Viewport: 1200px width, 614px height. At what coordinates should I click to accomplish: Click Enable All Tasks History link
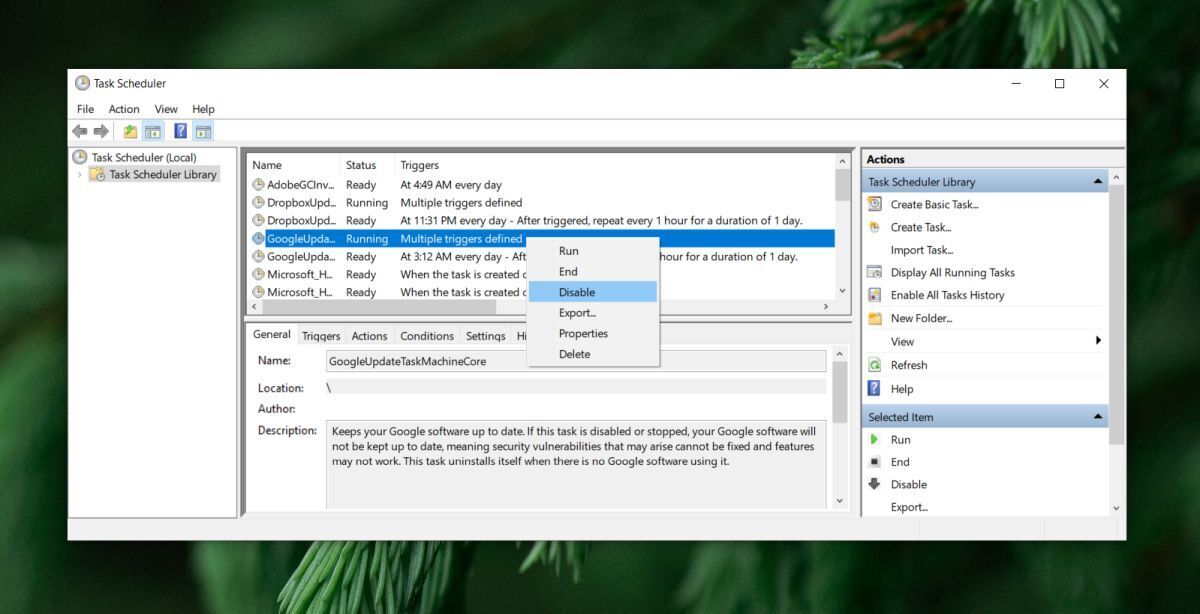point(947,295)
